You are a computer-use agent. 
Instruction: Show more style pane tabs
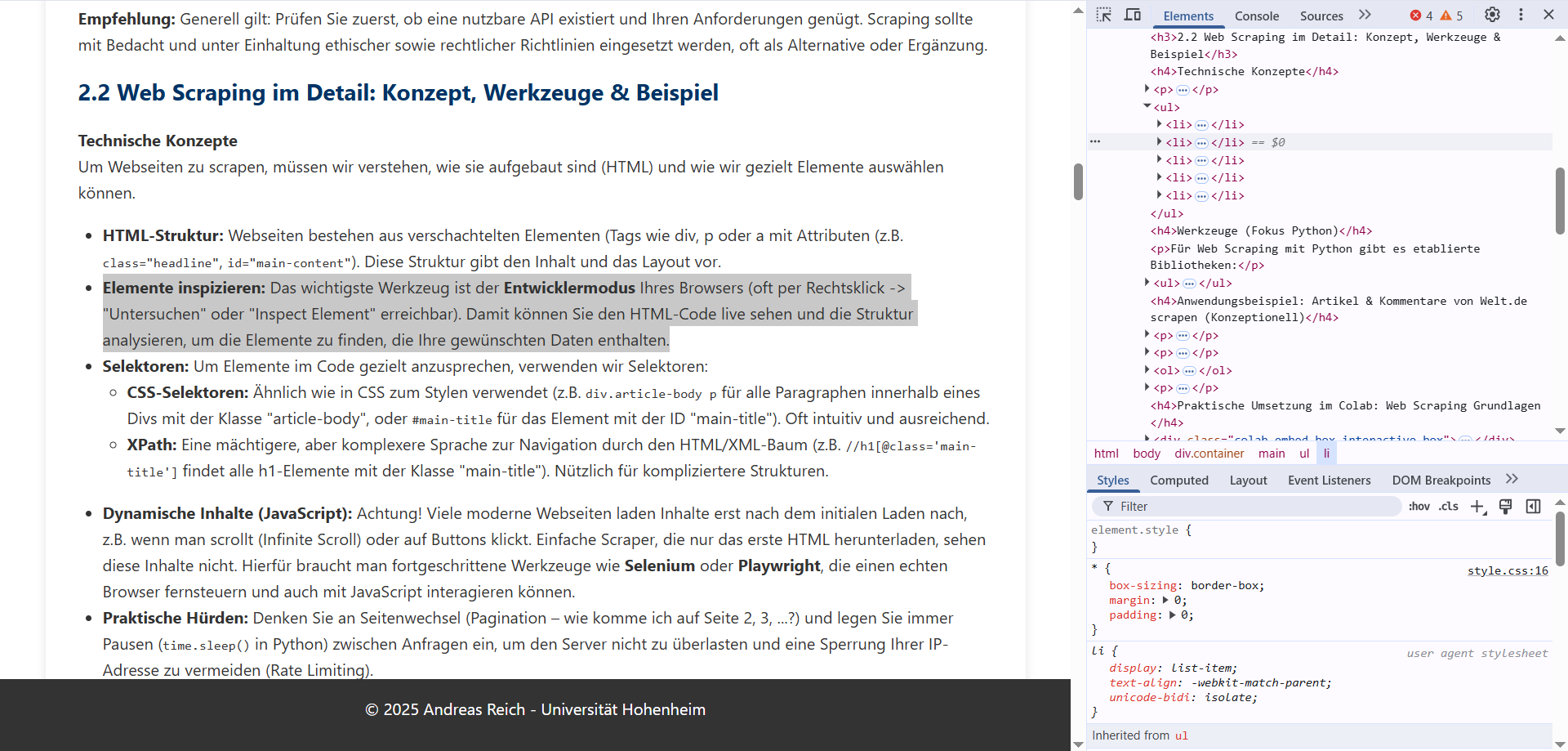pyautogui.click(x=1512, y=479)
